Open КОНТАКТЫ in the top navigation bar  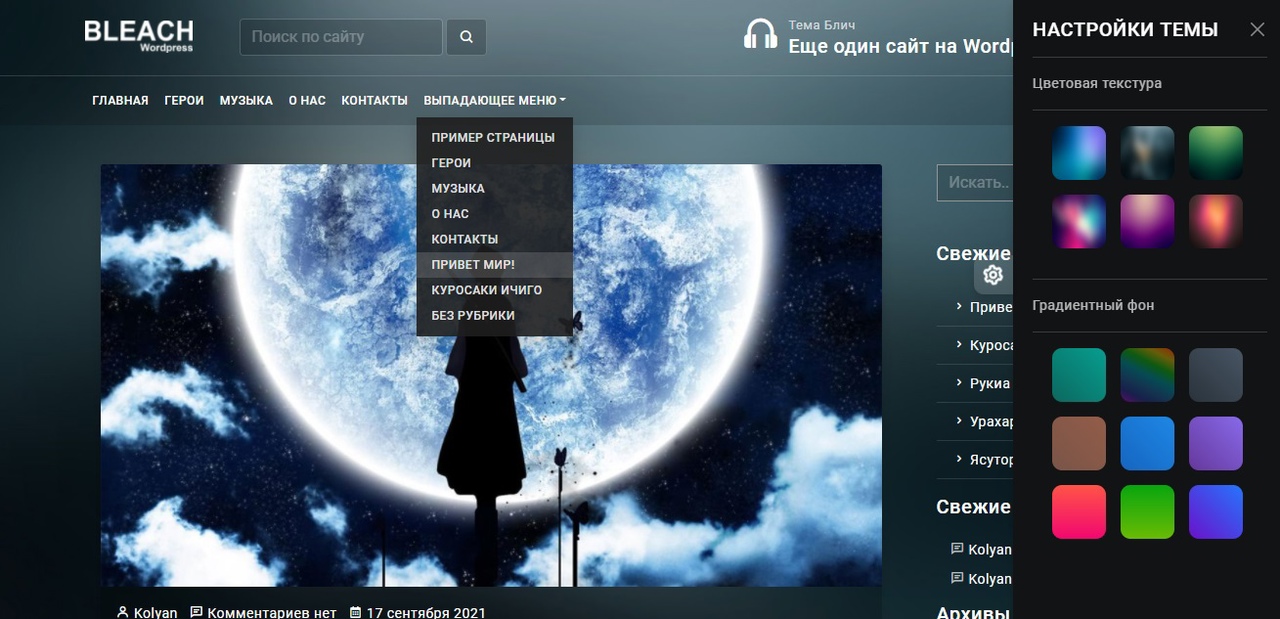click(x=374, y=100)
